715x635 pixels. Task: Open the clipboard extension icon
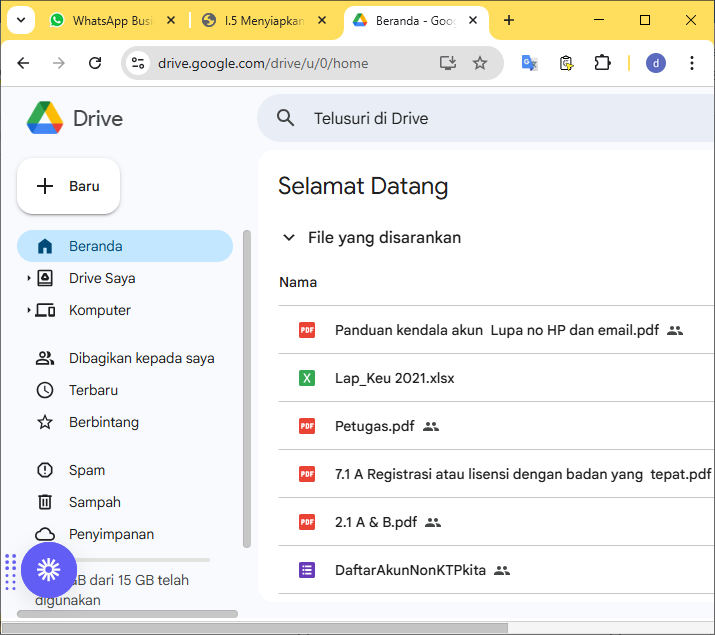tap(566, 63)
